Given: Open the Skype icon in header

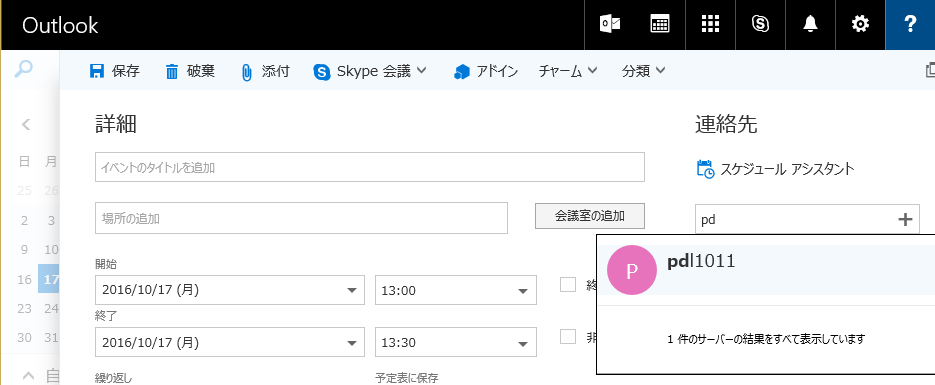Looking at the screenshot, I should (x=760, y=24).
